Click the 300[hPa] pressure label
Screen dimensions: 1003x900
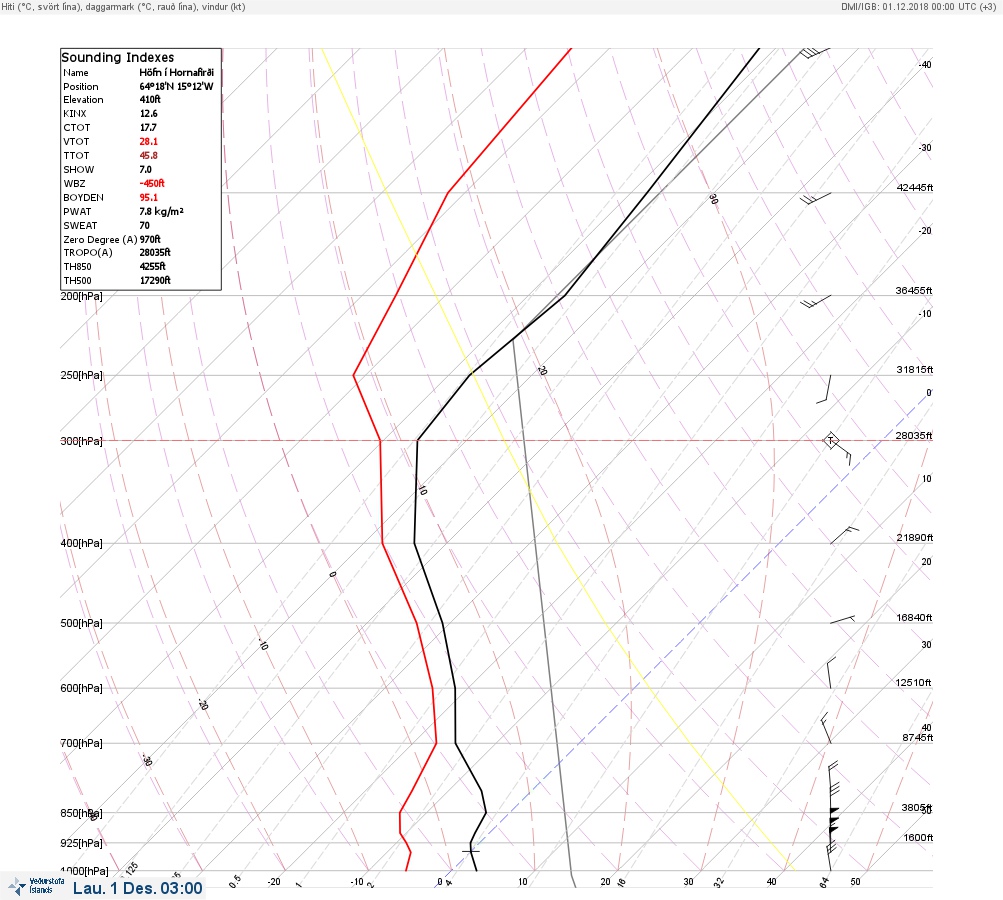point(81,441)
